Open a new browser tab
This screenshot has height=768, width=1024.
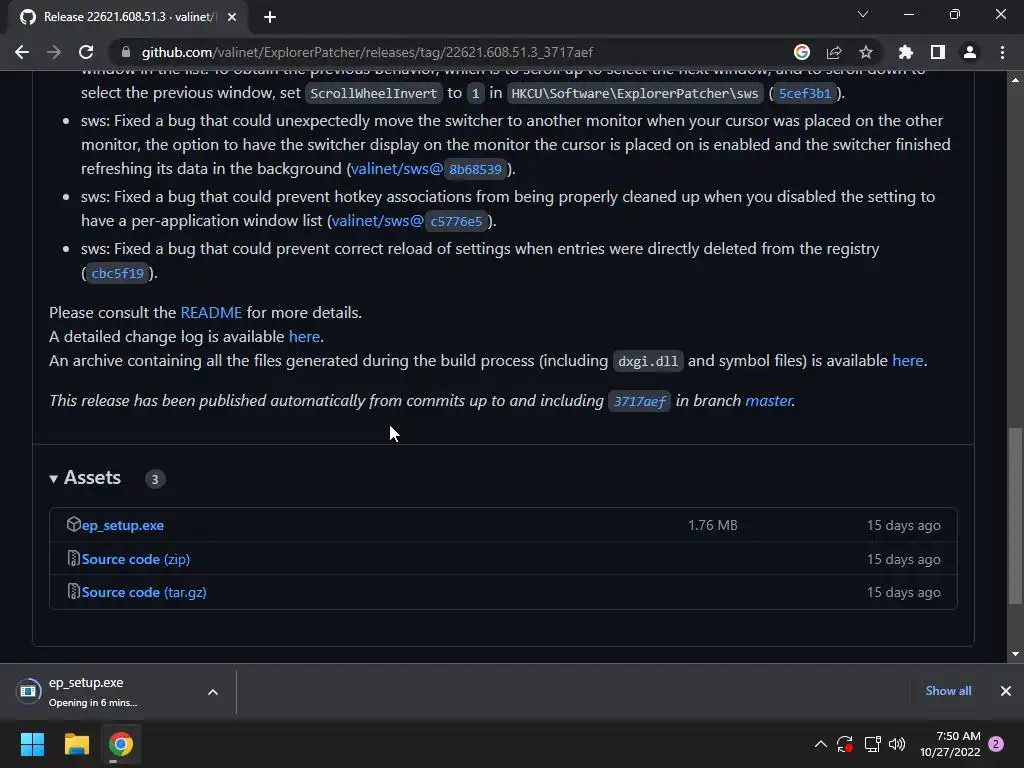point(270,17)
